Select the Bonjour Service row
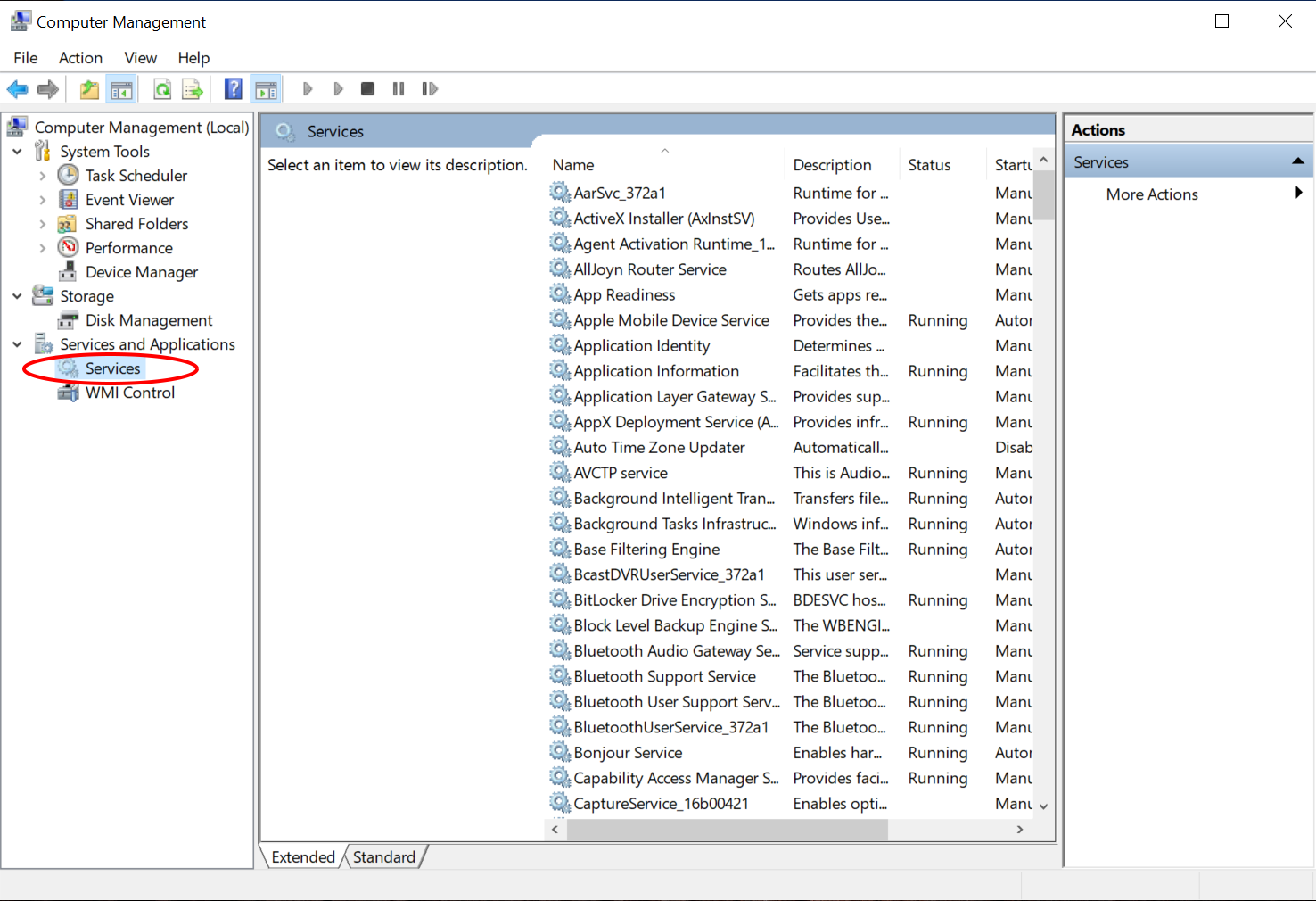Viewport: 1316px width, 901px height. point(628,753)
